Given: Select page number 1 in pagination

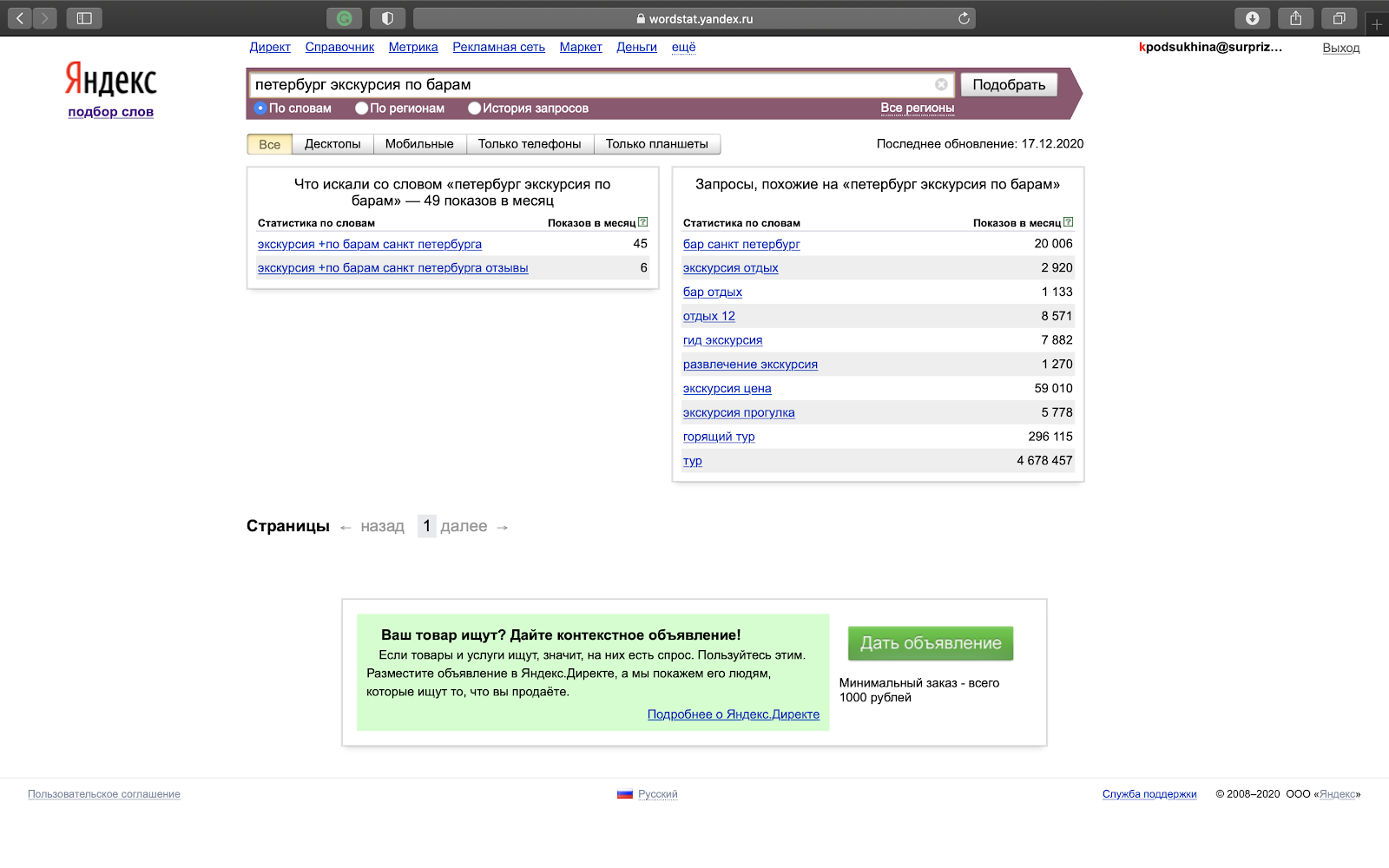Looking at the screenshot, I should [x=427, y=526].
